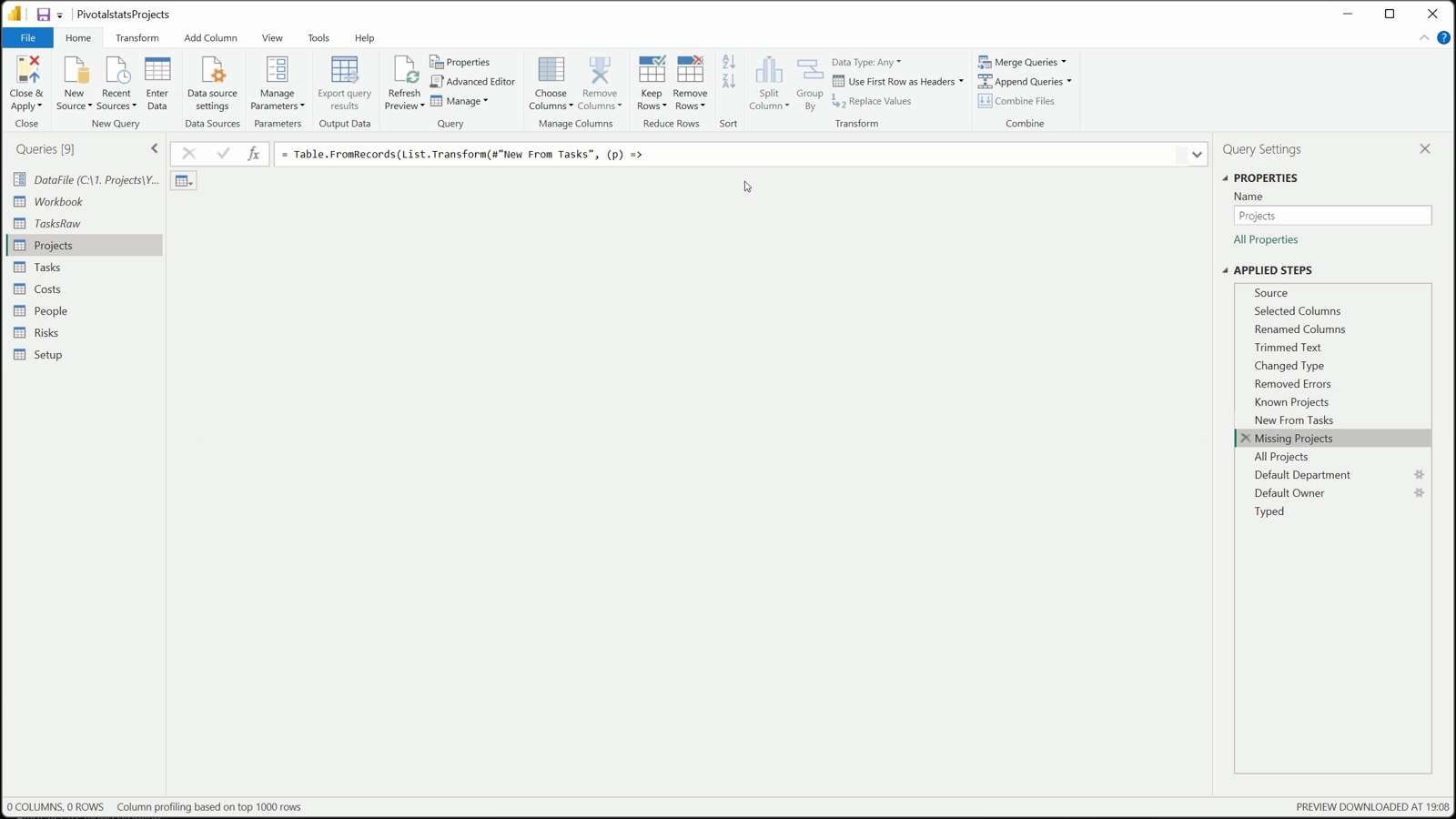
Task: Select the Setup query
Action: tap(85, 355)
